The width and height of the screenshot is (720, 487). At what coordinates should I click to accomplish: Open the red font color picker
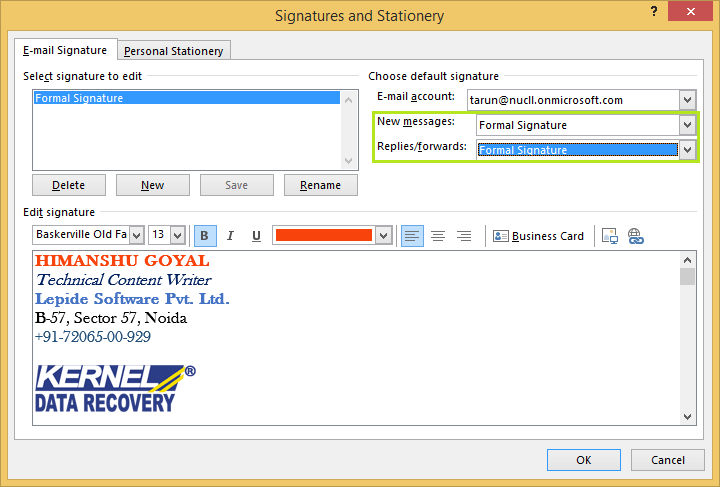tap(382, 236)
